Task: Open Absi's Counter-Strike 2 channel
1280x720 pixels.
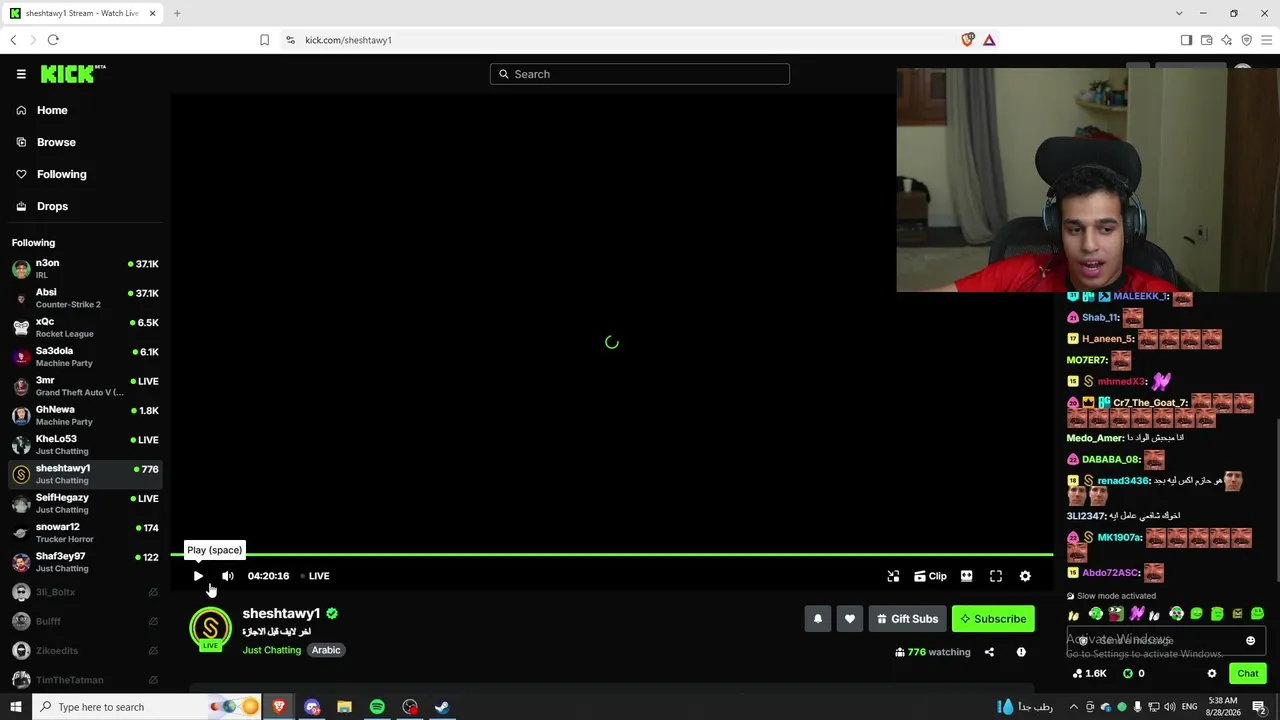Action: tap(85, 298)
